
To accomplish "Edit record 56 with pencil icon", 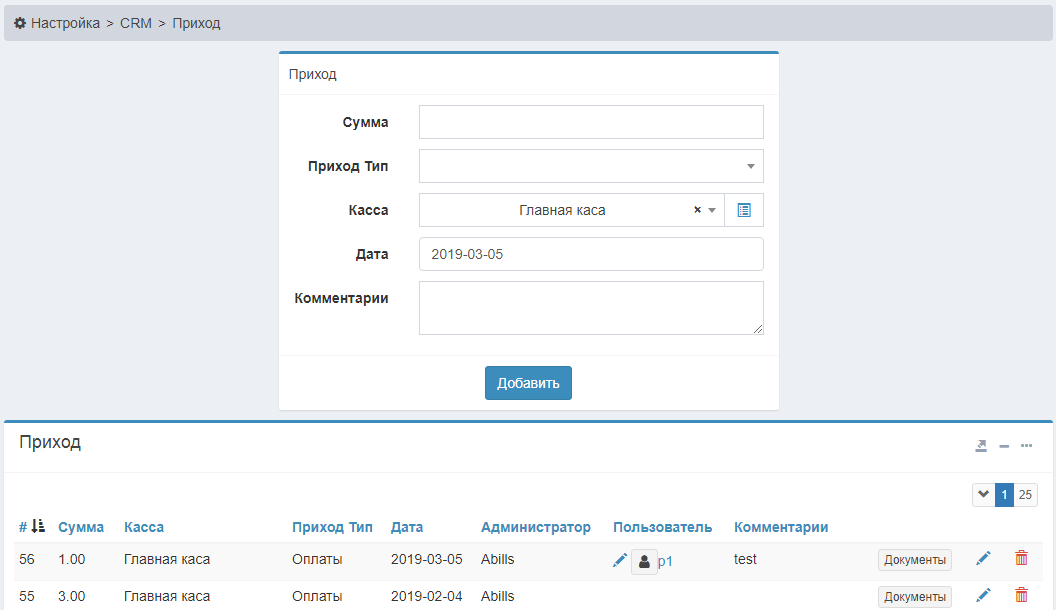I will coord(983,559).
